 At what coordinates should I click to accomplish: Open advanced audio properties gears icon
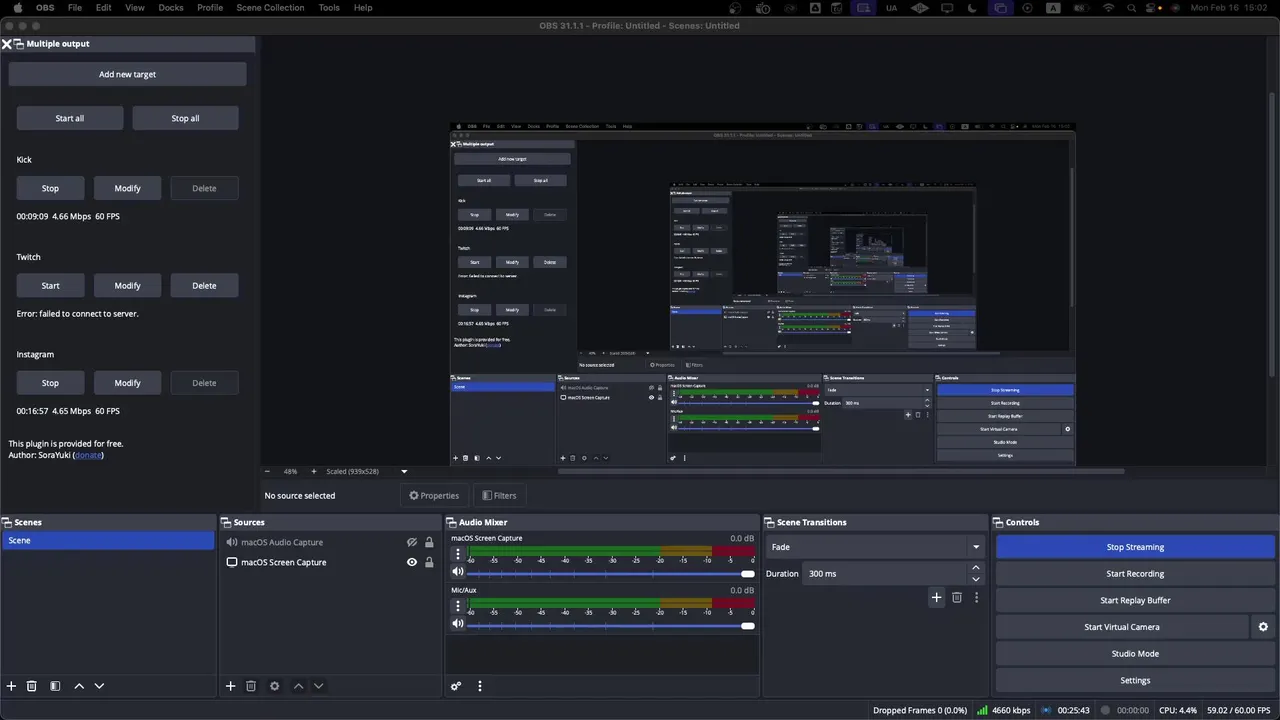456,686
